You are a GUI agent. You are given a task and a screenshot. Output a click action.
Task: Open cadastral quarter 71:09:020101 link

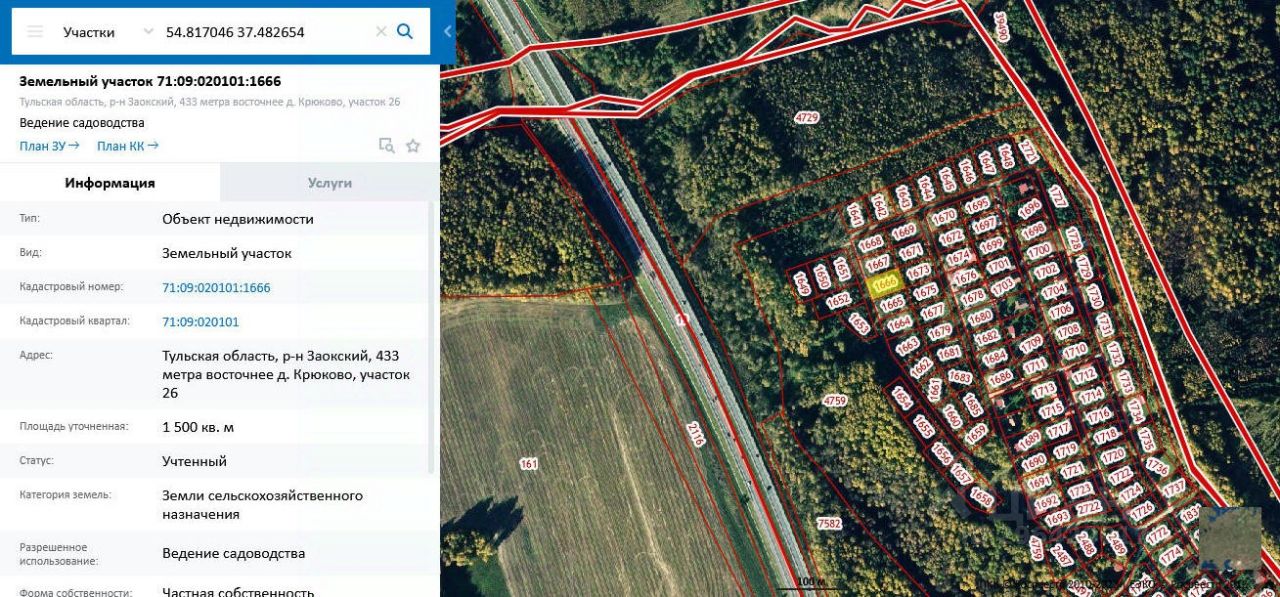(x=200, y=322)
